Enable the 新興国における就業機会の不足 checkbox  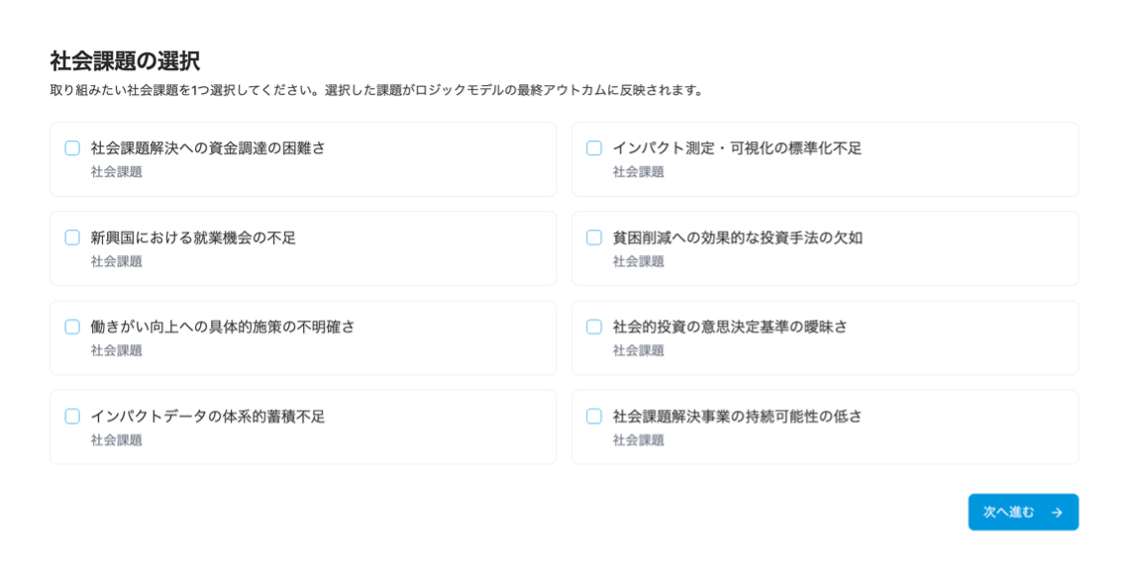(x=72, y=238)
